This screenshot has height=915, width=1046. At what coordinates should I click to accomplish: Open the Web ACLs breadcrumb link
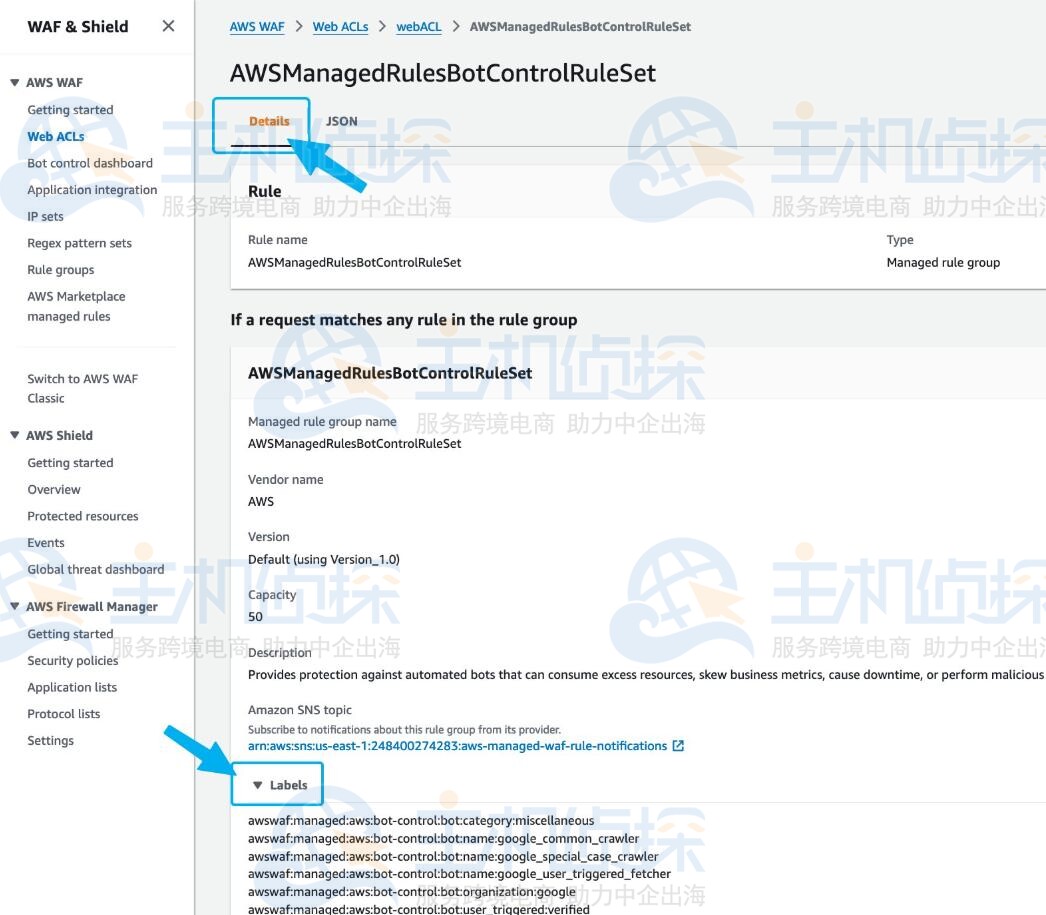[x=340, y=26]
